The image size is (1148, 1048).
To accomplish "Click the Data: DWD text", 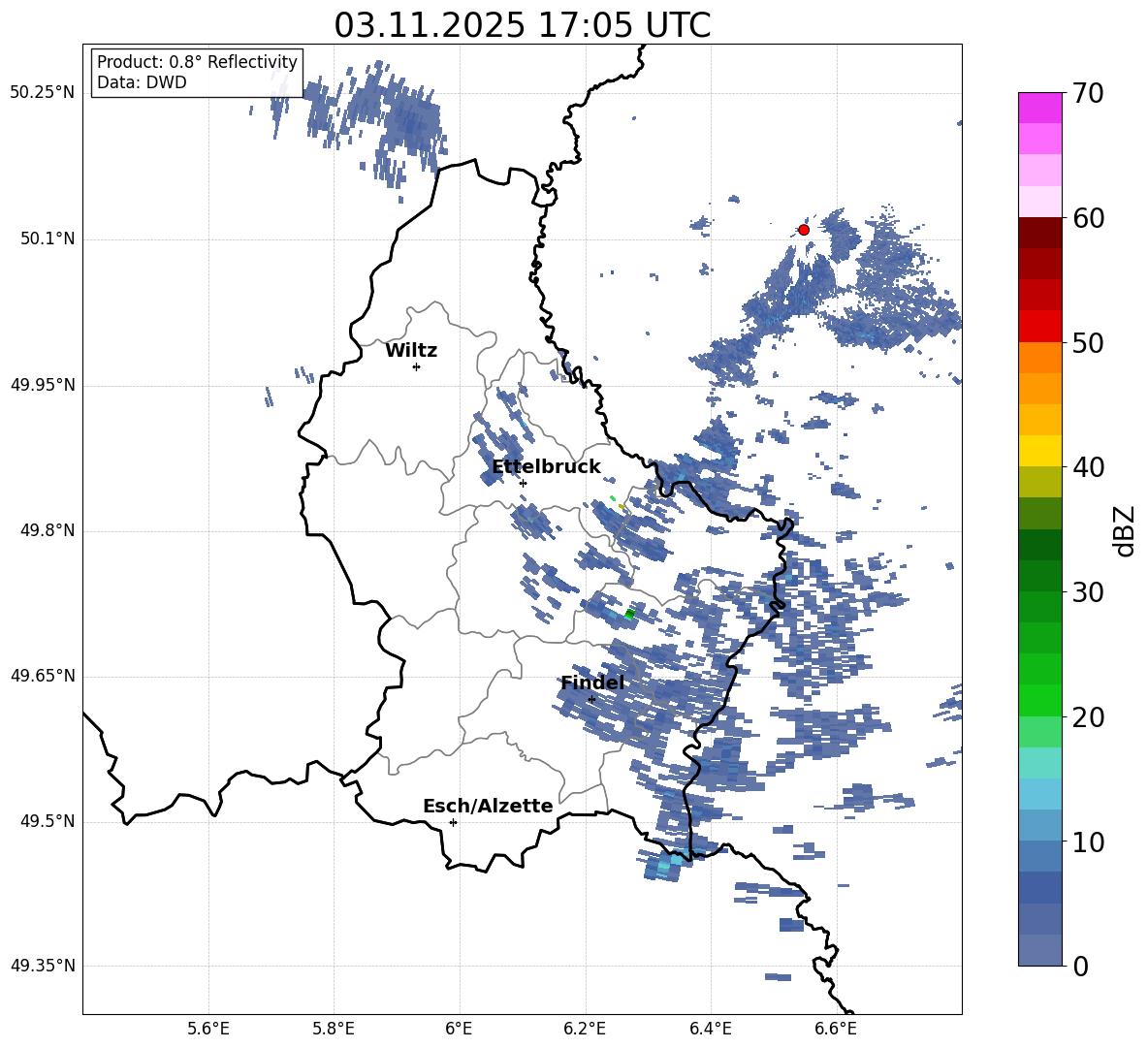I will [142, 82].
